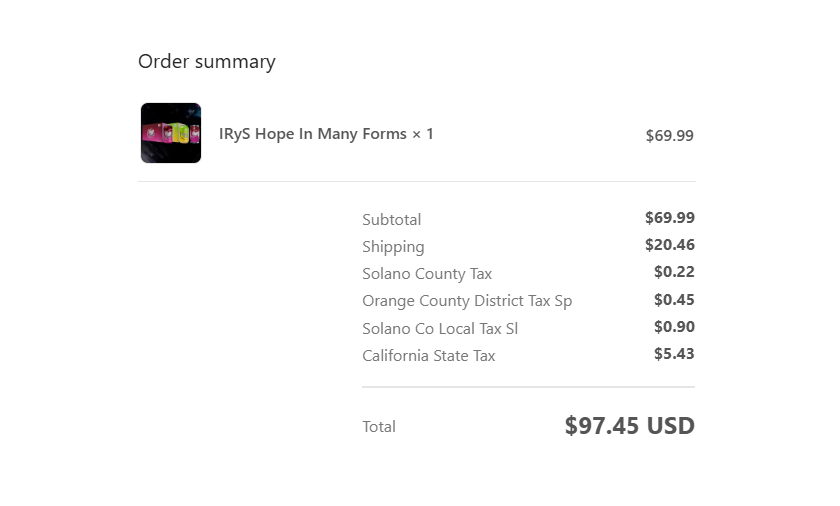Click the Solano County Tax amount $0.22
This screenshot has width=840, height=506.
(x=674, y=271)
